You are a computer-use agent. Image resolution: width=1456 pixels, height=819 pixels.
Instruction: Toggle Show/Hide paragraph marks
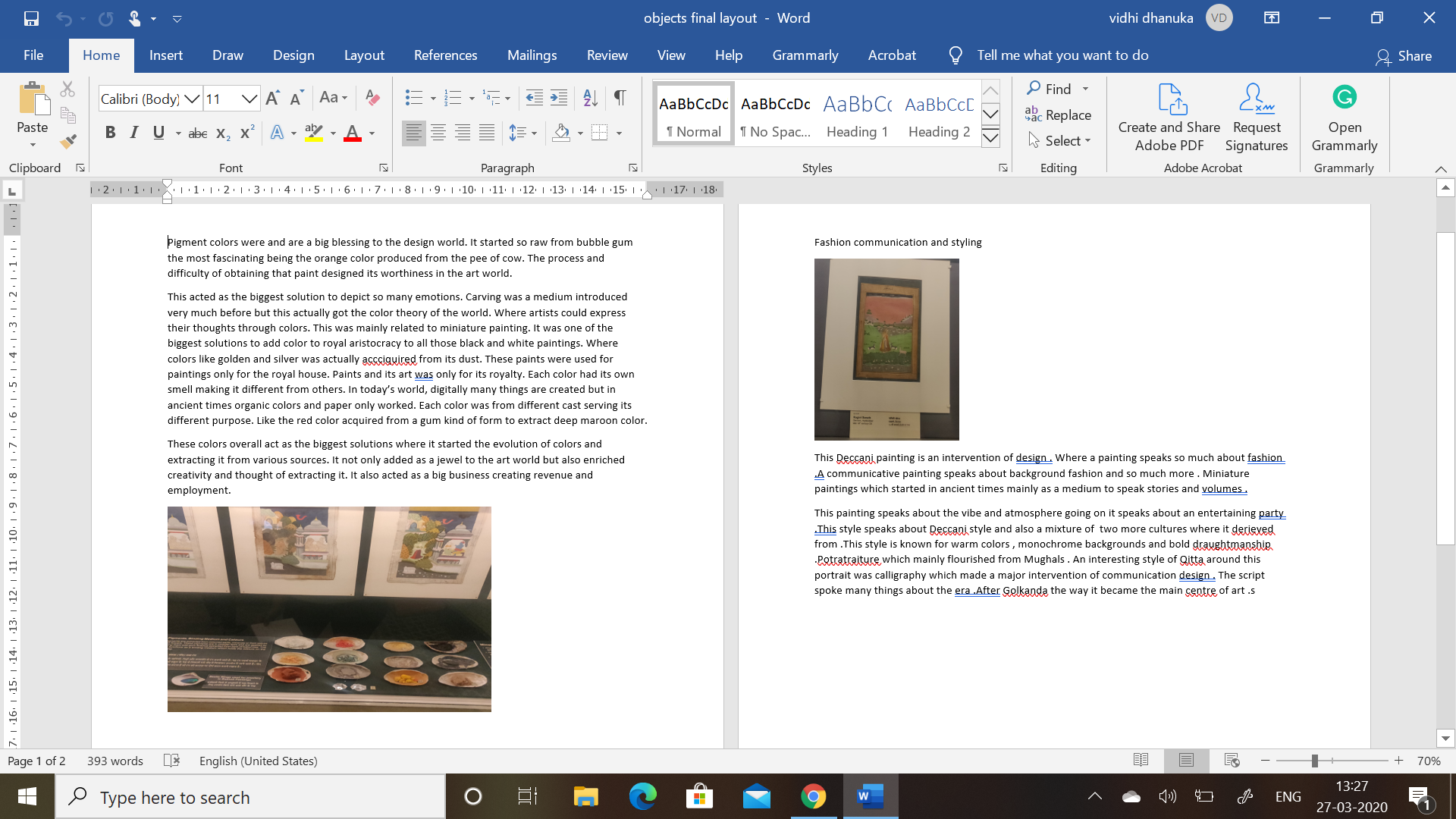click(x=620, y=98)
